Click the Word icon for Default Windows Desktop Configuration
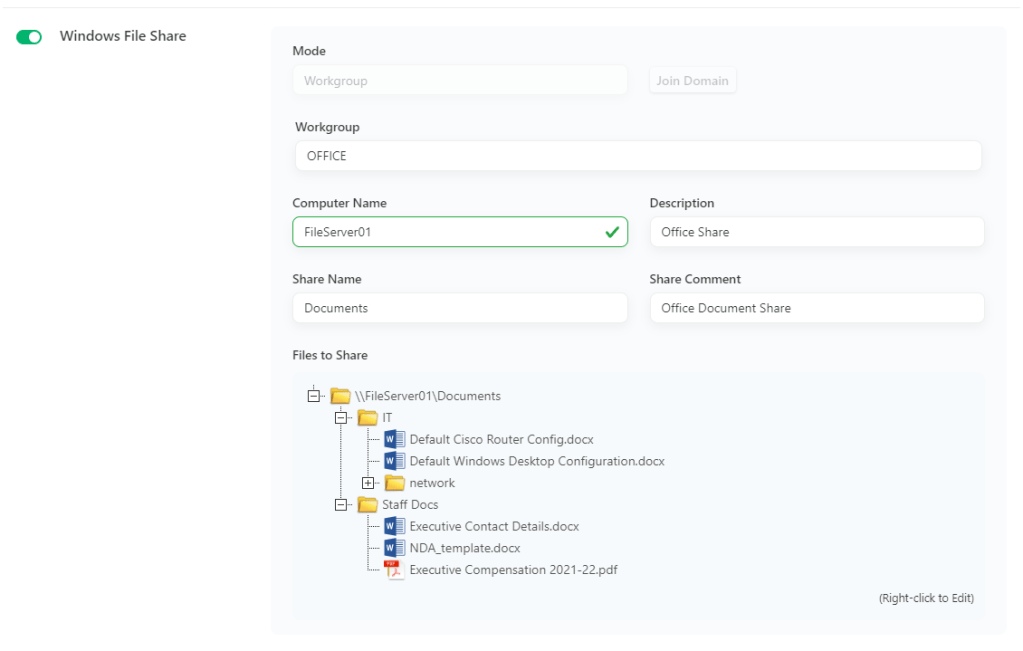 395,461
